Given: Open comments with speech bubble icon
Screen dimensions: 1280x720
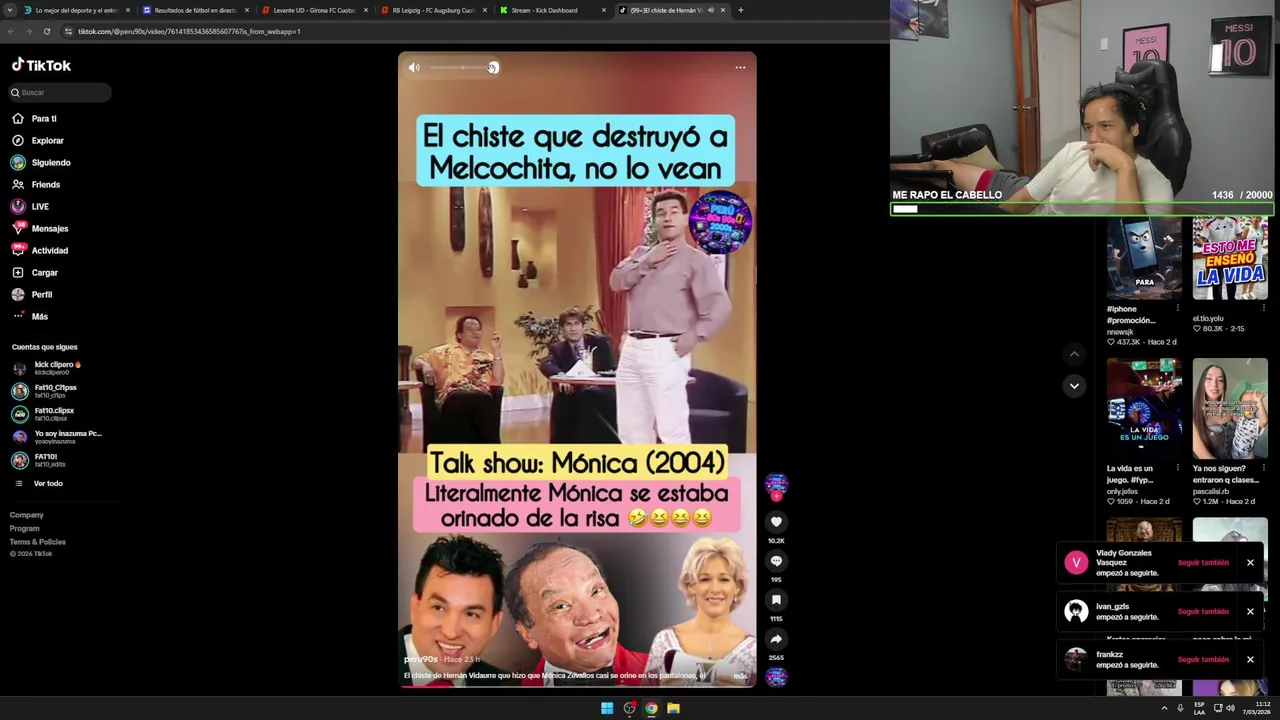Looking at the screenshot, I should [x=776, y=560].
